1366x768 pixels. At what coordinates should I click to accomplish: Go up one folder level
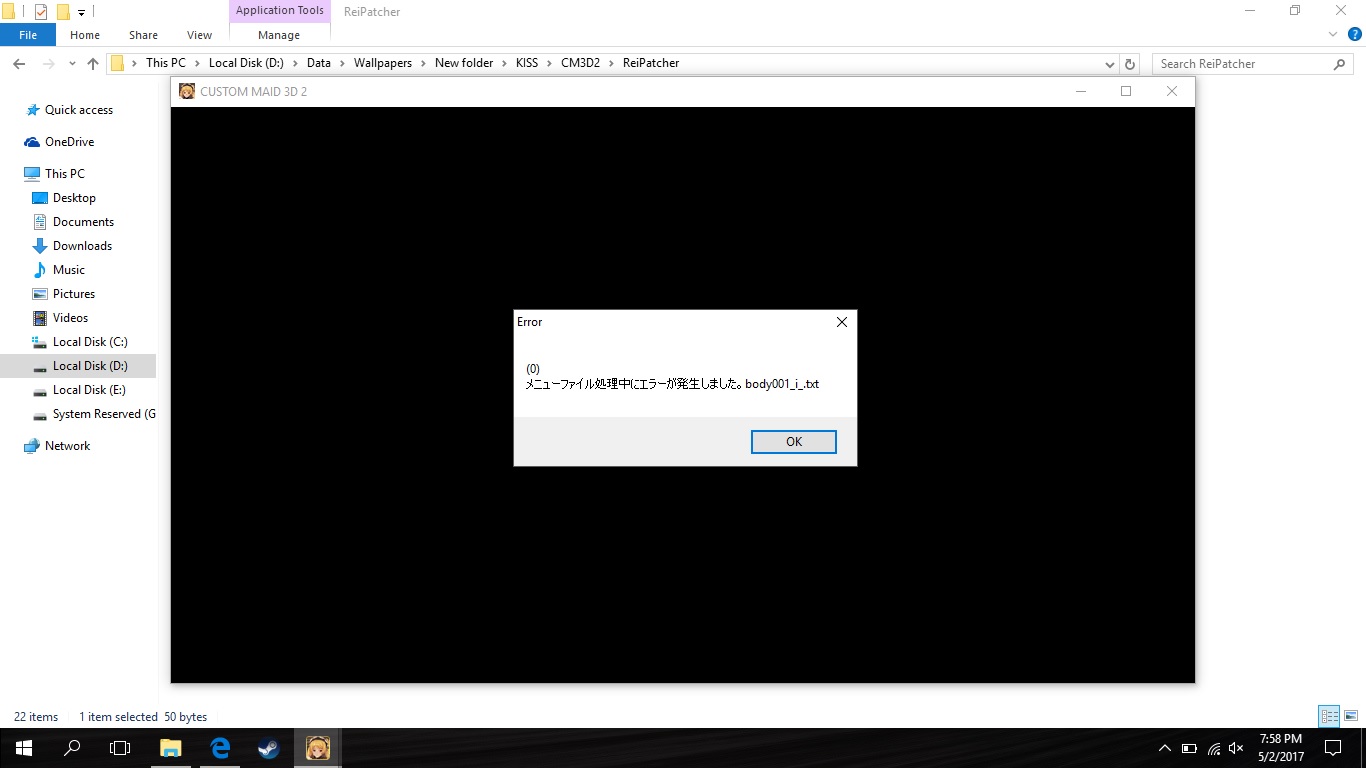click(x=93, y=64)
